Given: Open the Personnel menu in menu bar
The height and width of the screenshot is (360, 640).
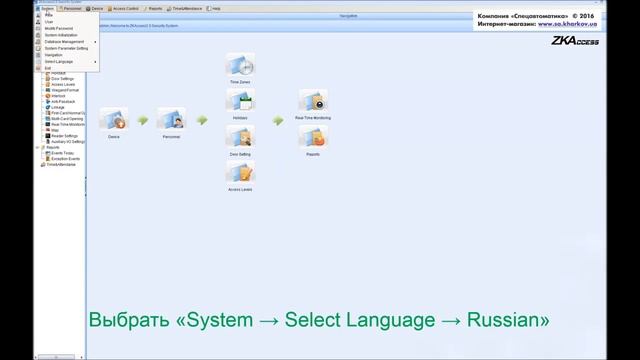Looking at the screenshot, I should click(70, 9).
